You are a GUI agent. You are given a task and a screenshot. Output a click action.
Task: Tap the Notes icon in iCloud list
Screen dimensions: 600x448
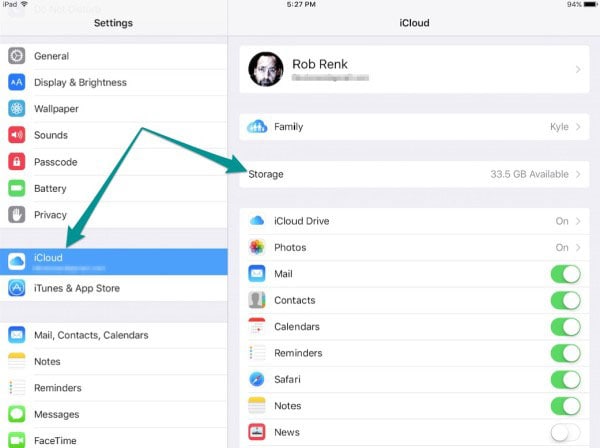(x=257, y=406)
